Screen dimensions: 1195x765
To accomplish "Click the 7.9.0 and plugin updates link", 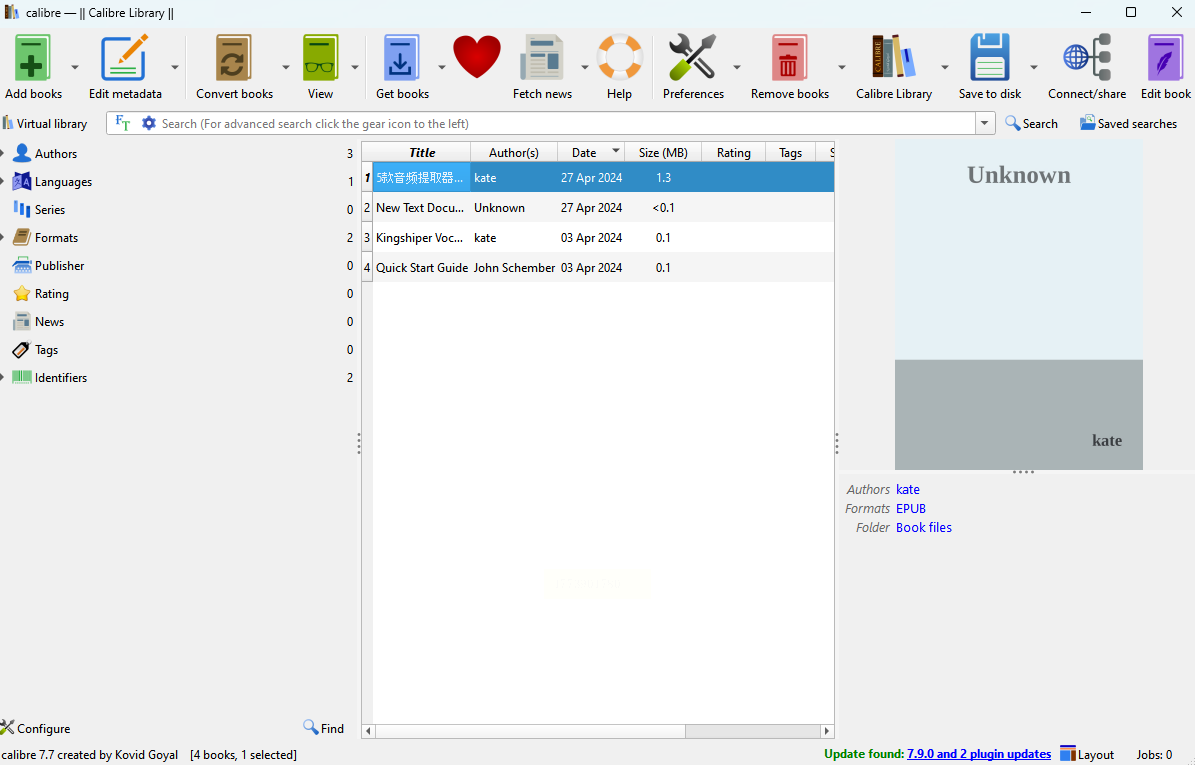I will click(x=979, y=754).
